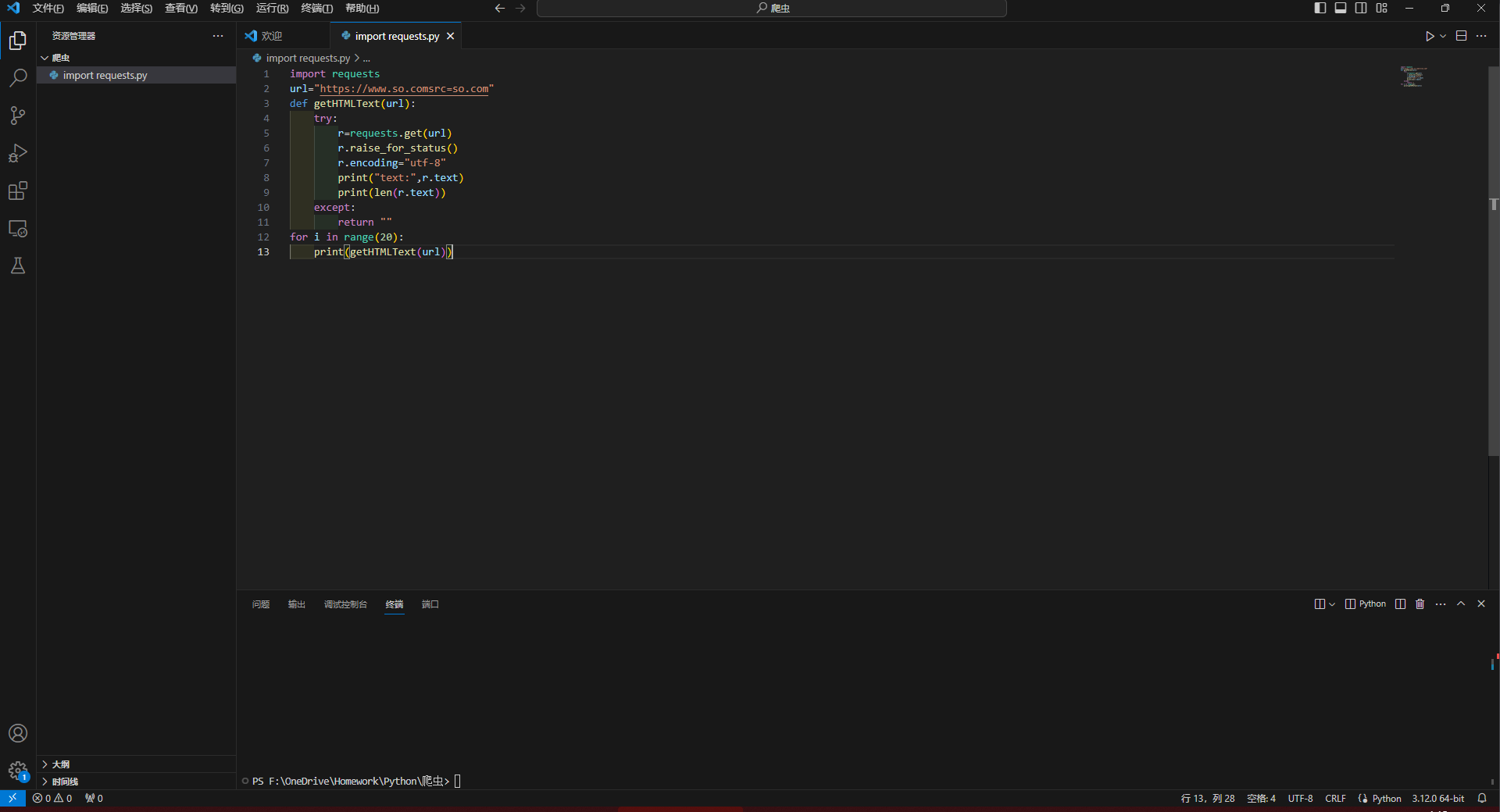This screenshot has height=812, width=1500.
Task: Open Explorer Views and More Actions ellipsis
Action: click(x=218, y=36)
